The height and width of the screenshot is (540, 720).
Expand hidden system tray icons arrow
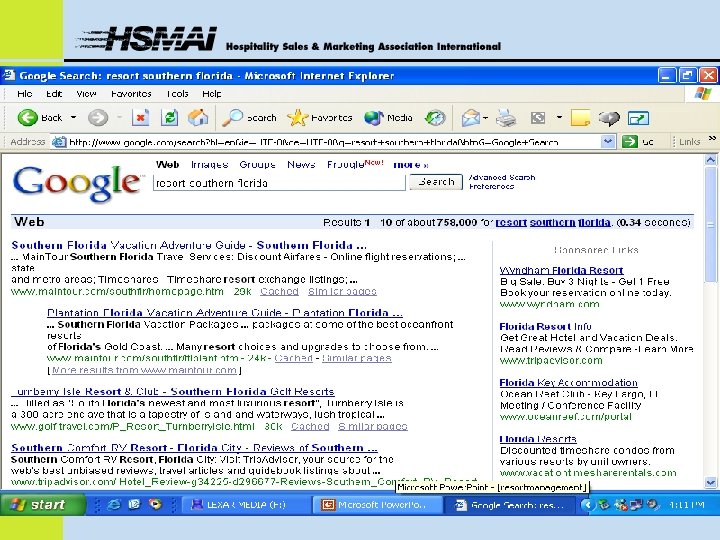coord(586,505)
